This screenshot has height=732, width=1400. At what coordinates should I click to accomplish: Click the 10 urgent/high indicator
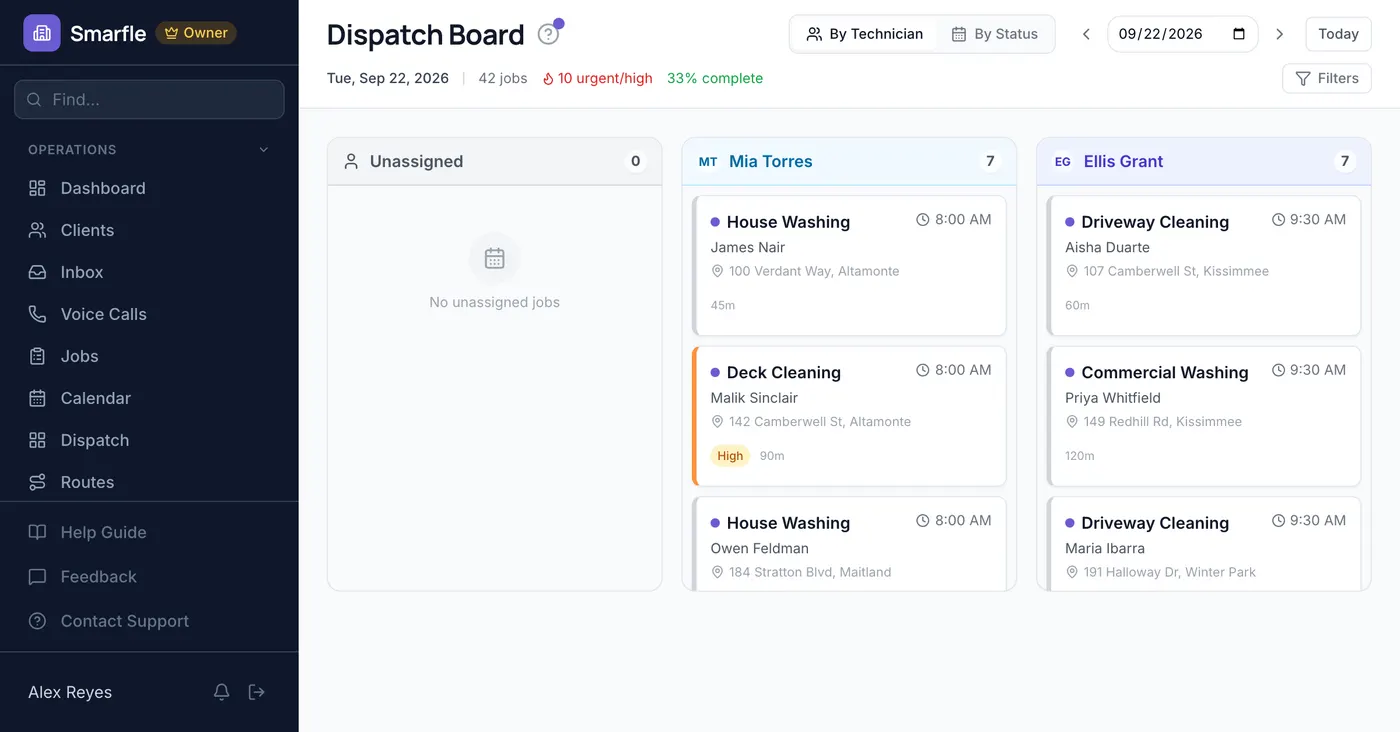coord(597,78)
